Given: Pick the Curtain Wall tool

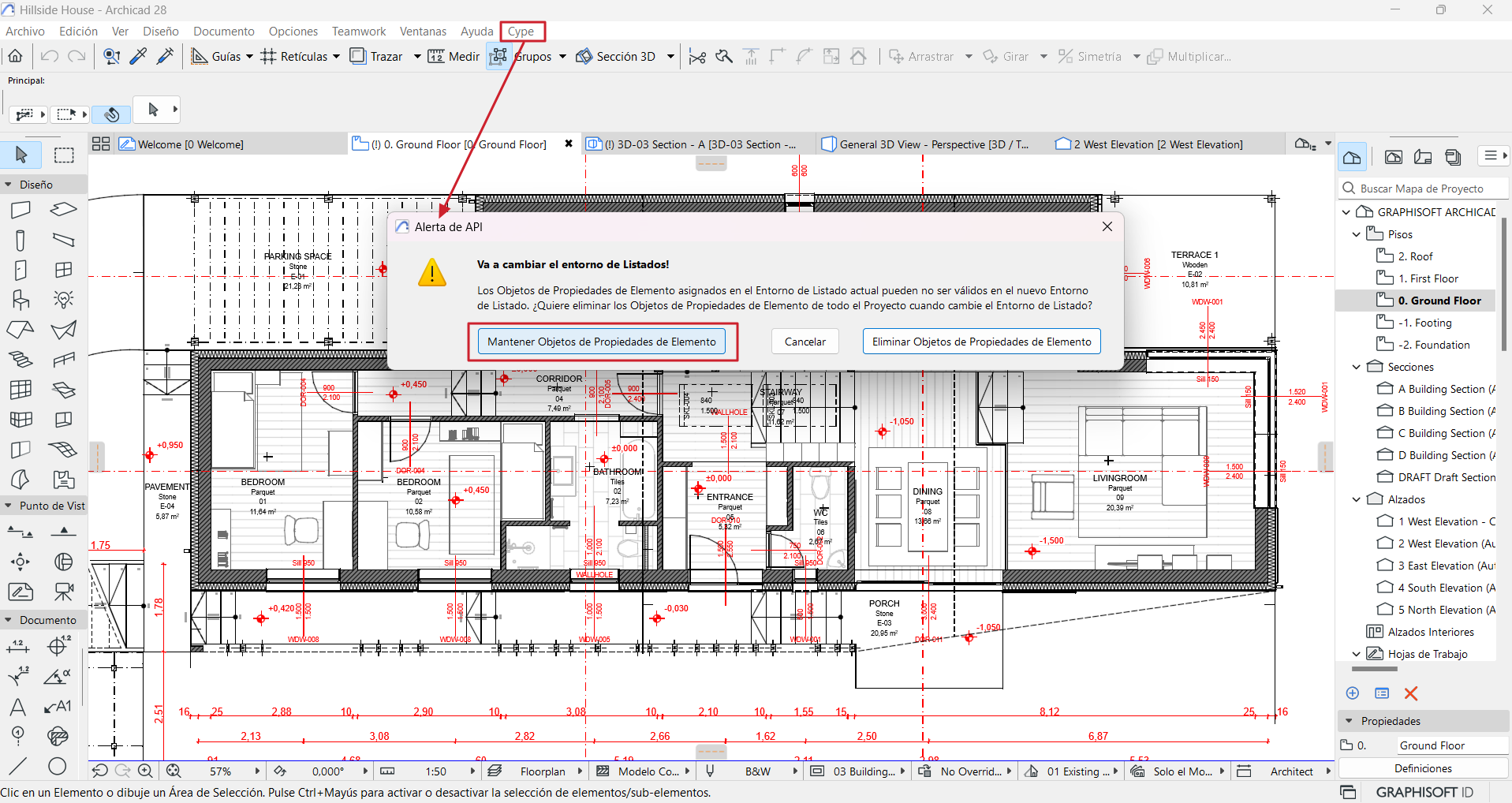Looking at the screenshot, I should (x=21, y=390).
